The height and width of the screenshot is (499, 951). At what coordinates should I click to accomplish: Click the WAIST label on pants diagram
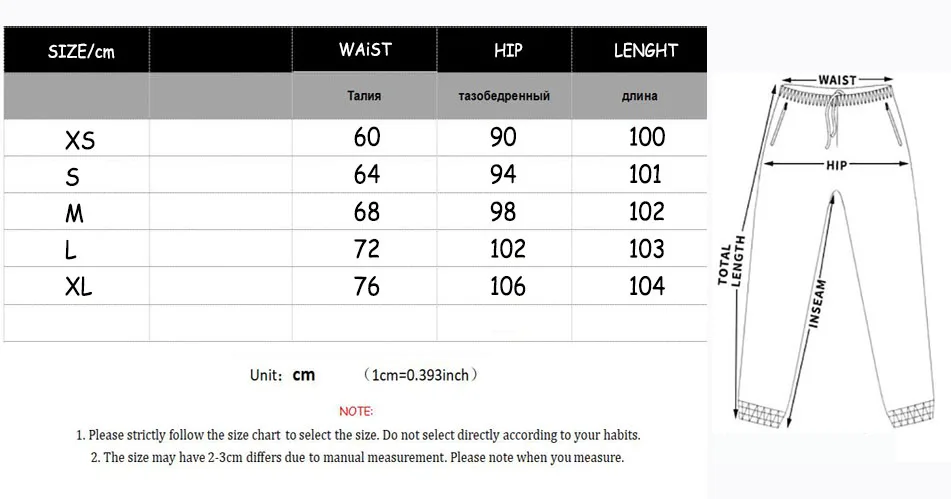(x=837, y=80)
